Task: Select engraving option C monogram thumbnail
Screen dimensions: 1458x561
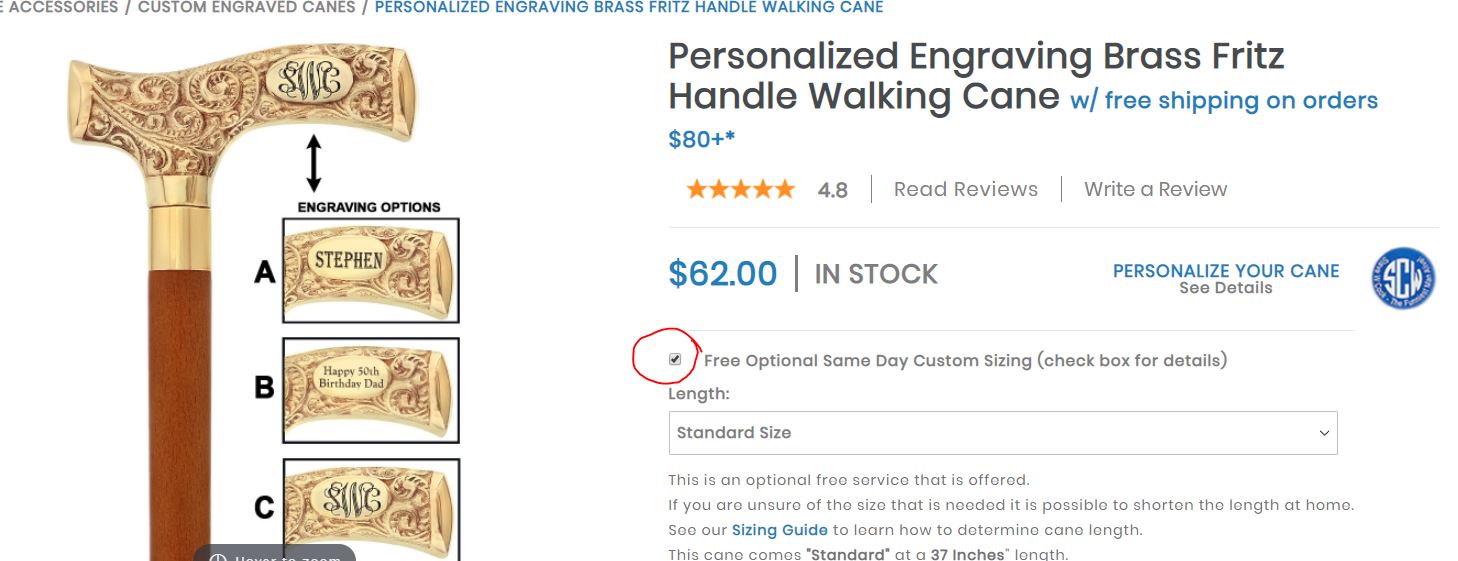Action: point(370,508)
